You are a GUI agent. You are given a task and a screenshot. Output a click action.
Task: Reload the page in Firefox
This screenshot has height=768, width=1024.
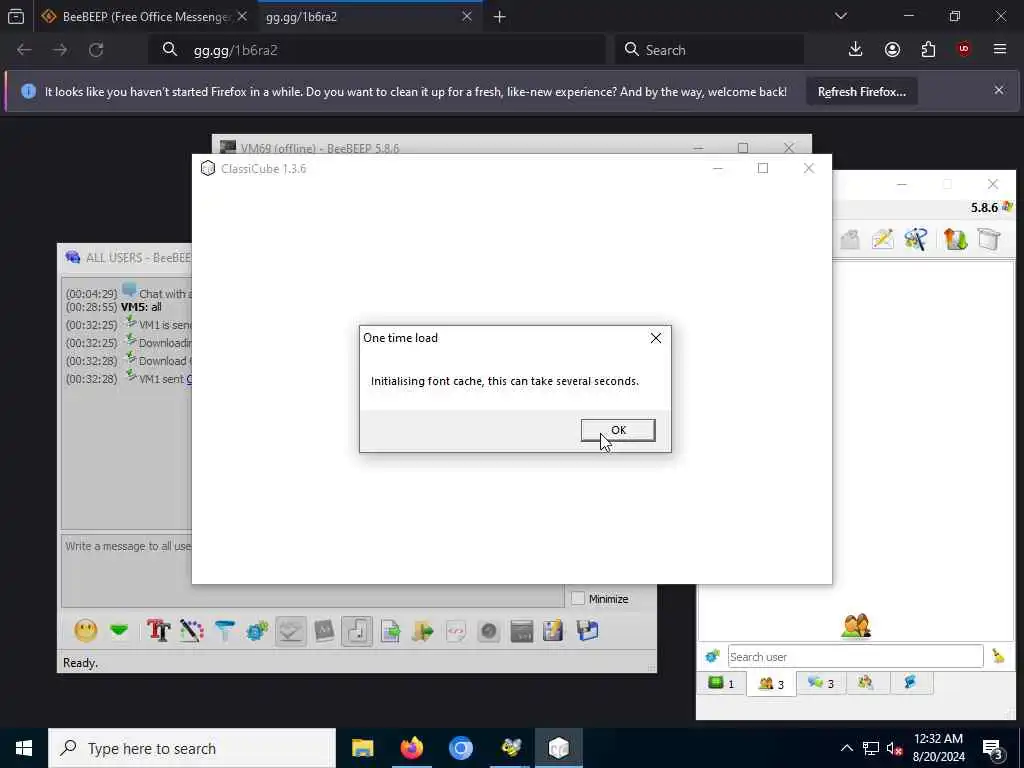pos(96,50)
